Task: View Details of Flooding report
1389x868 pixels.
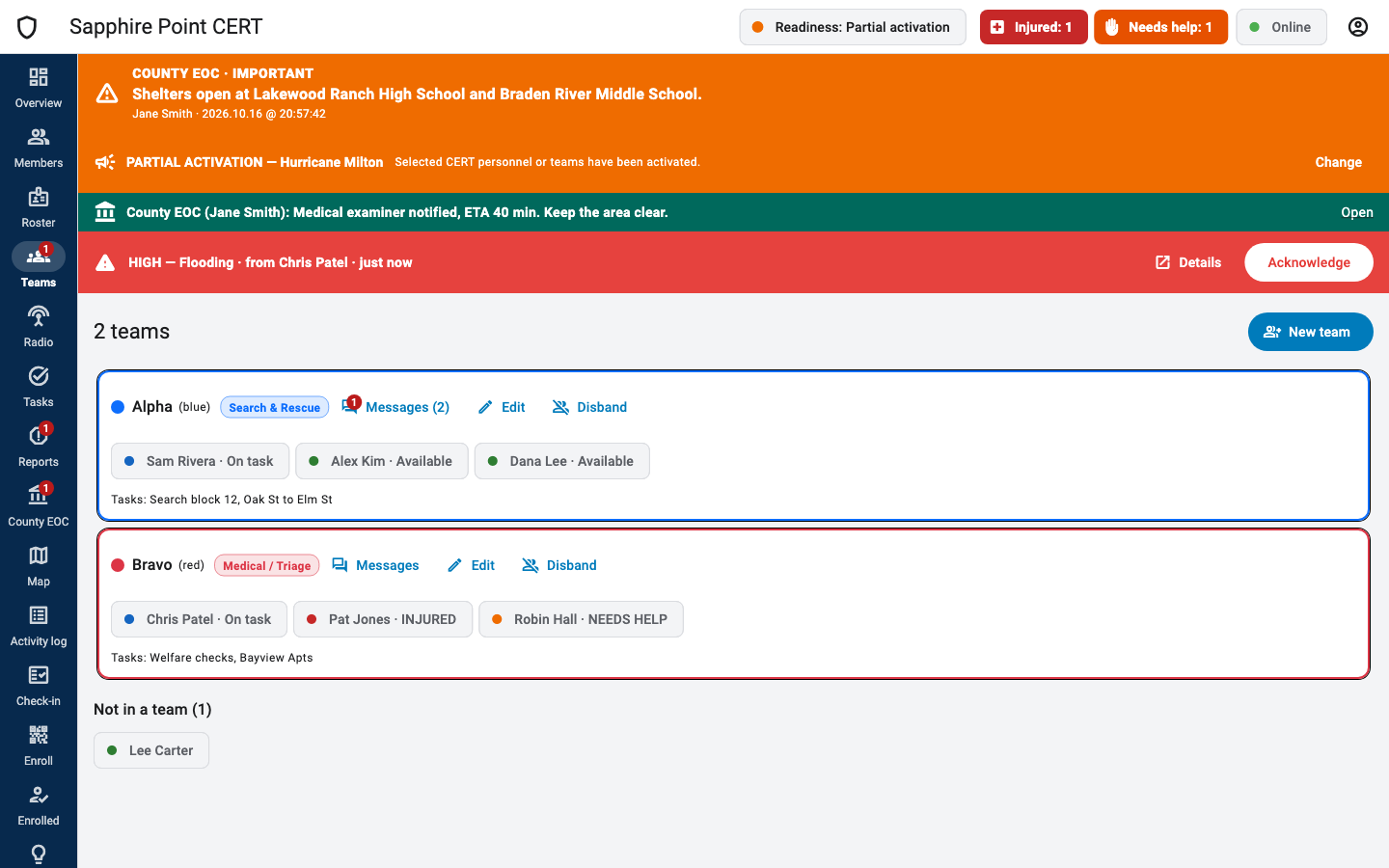Action: pyautogui.click(x=1188, y=262)
